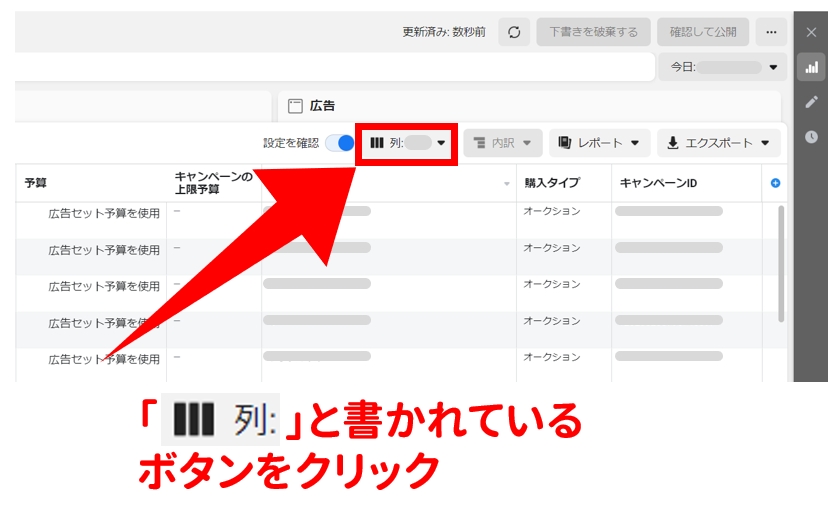The width and height of the screenshot is (839, 509).
Task: Open the エクスポート dropdown
Action: click(718, 143)
